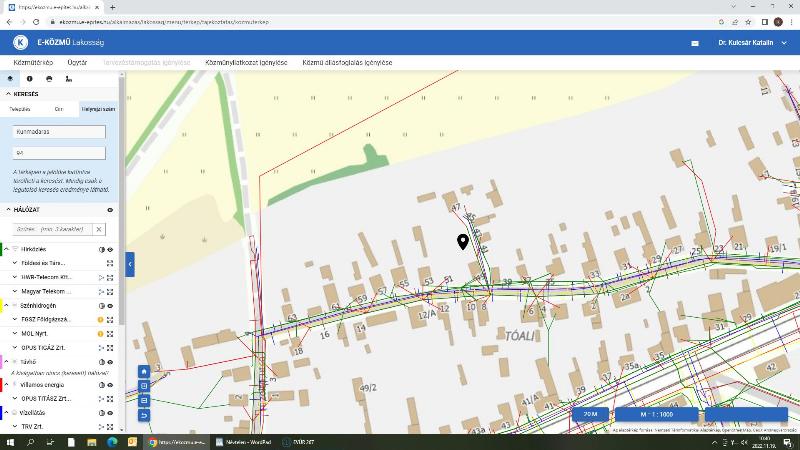Open the Dr. Kulcsár Katalin user dropdown
Viewport: 800px width, 450px height.
coord(753,43)
